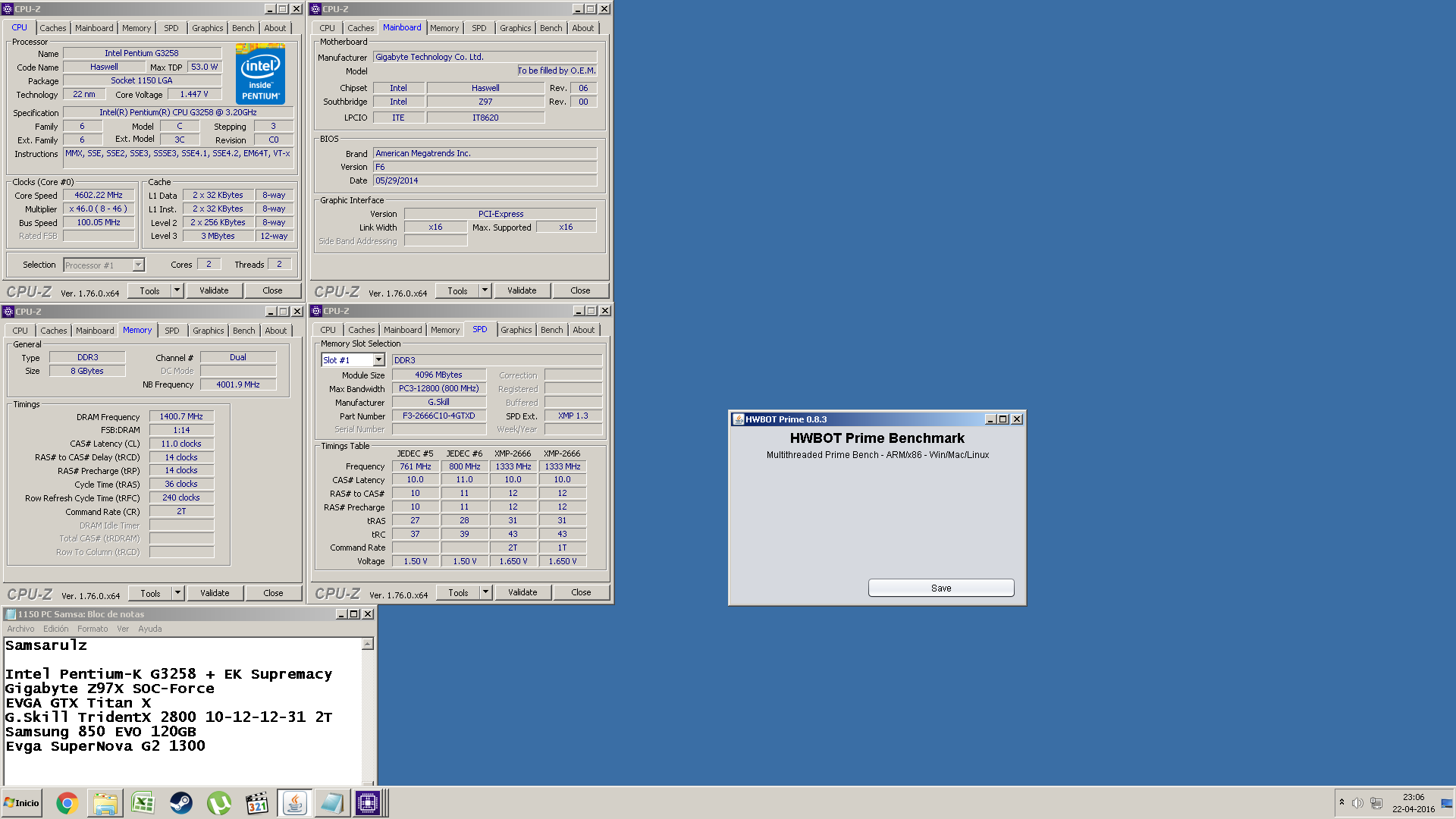The image size is (1456, 819).
Task: Open Tools dropdown arrow in SPD window
Action: tap(486, 592)
